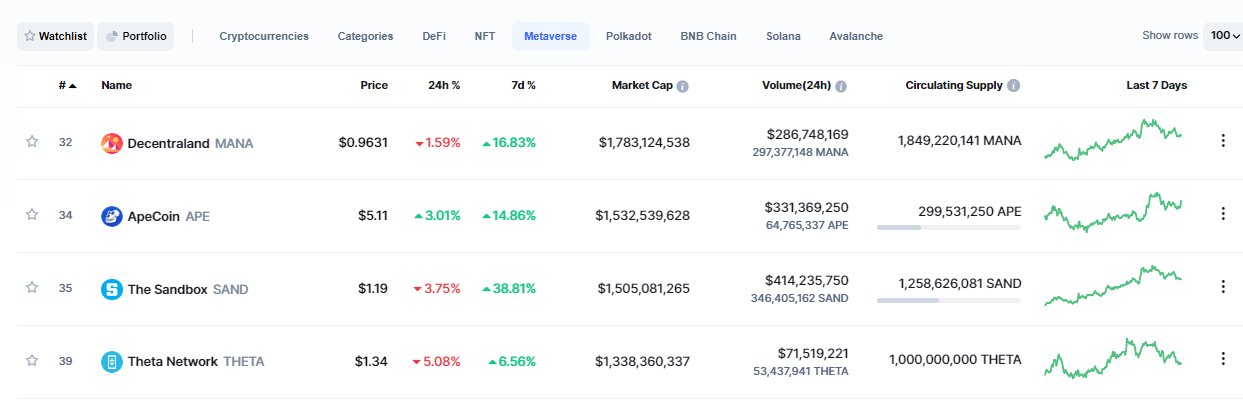Expand the Show rows 100 dropdown
The width and height of the screenshot is (1243, 400).
(x=1223, y=36)
